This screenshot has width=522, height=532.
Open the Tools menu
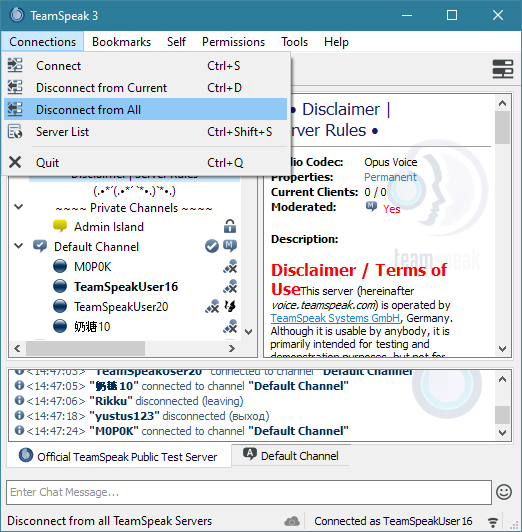(x=294, y=42)
